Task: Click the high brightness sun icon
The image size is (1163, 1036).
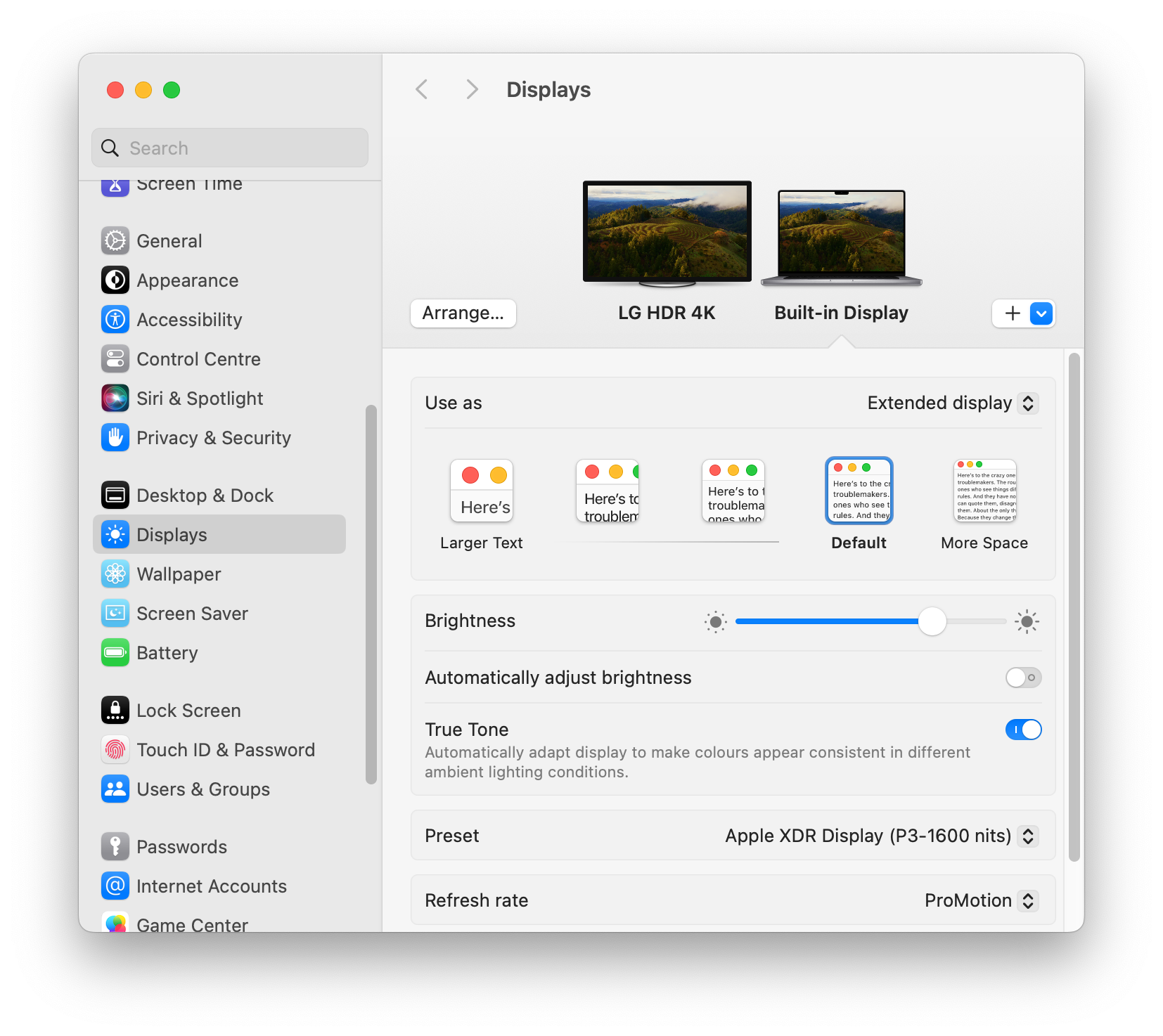Action: [x=1027, y=621]
